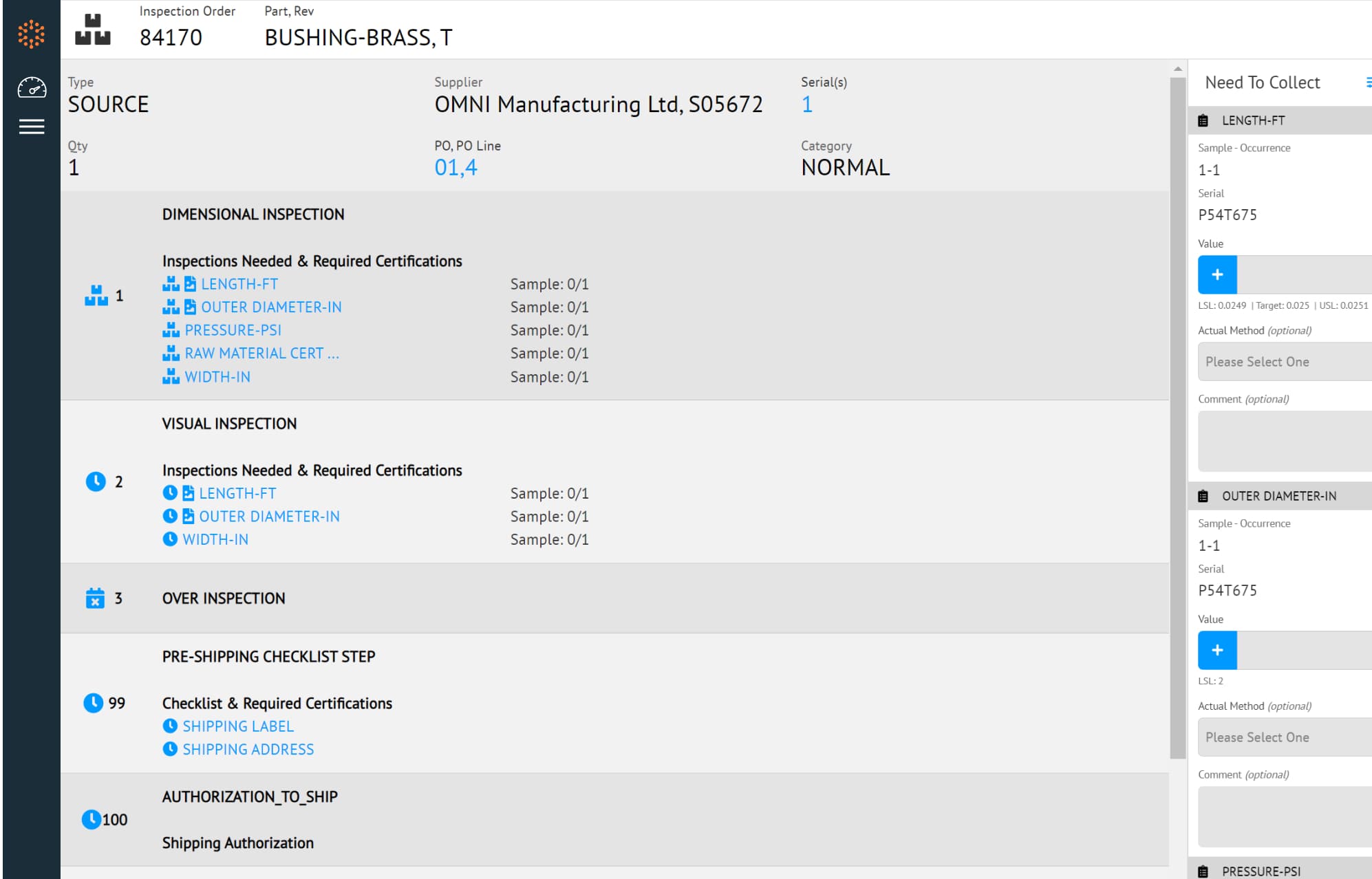Click the calendar icon for Over Inspection step
This screenshot has width=1372, height=879.
[x=95, y=598]
